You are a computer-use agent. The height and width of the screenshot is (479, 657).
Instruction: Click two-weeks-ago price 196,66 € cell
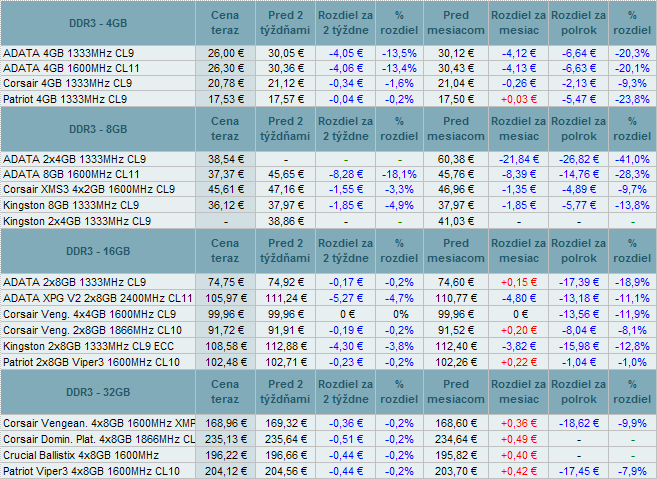tap(285, 455)
